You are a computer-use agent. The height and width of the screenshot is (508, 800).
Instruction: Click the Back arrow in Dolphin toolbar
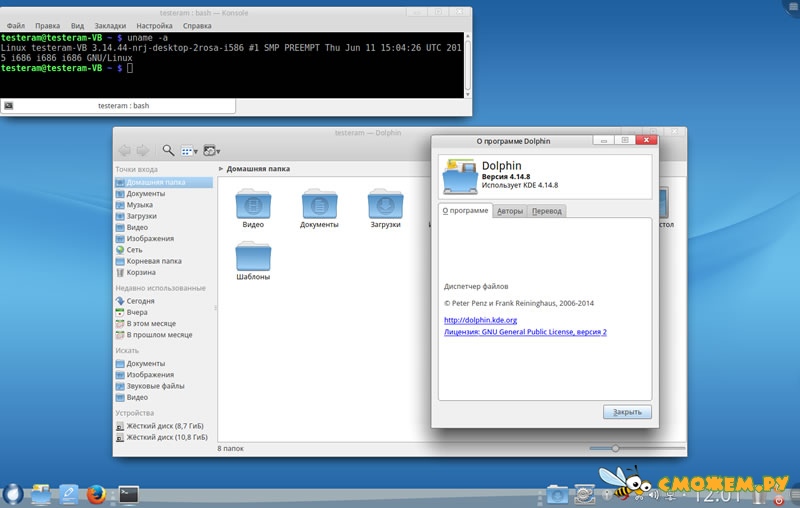click(x=124, y=150)
